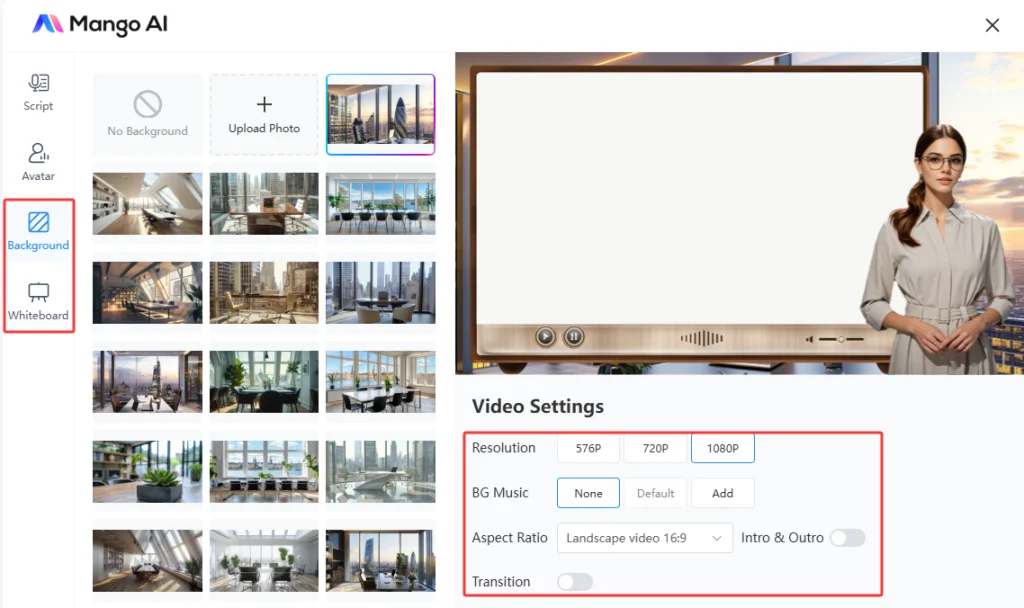Open the Avatar panel icon
The image size is (1024, 608).
coord(38,154)
